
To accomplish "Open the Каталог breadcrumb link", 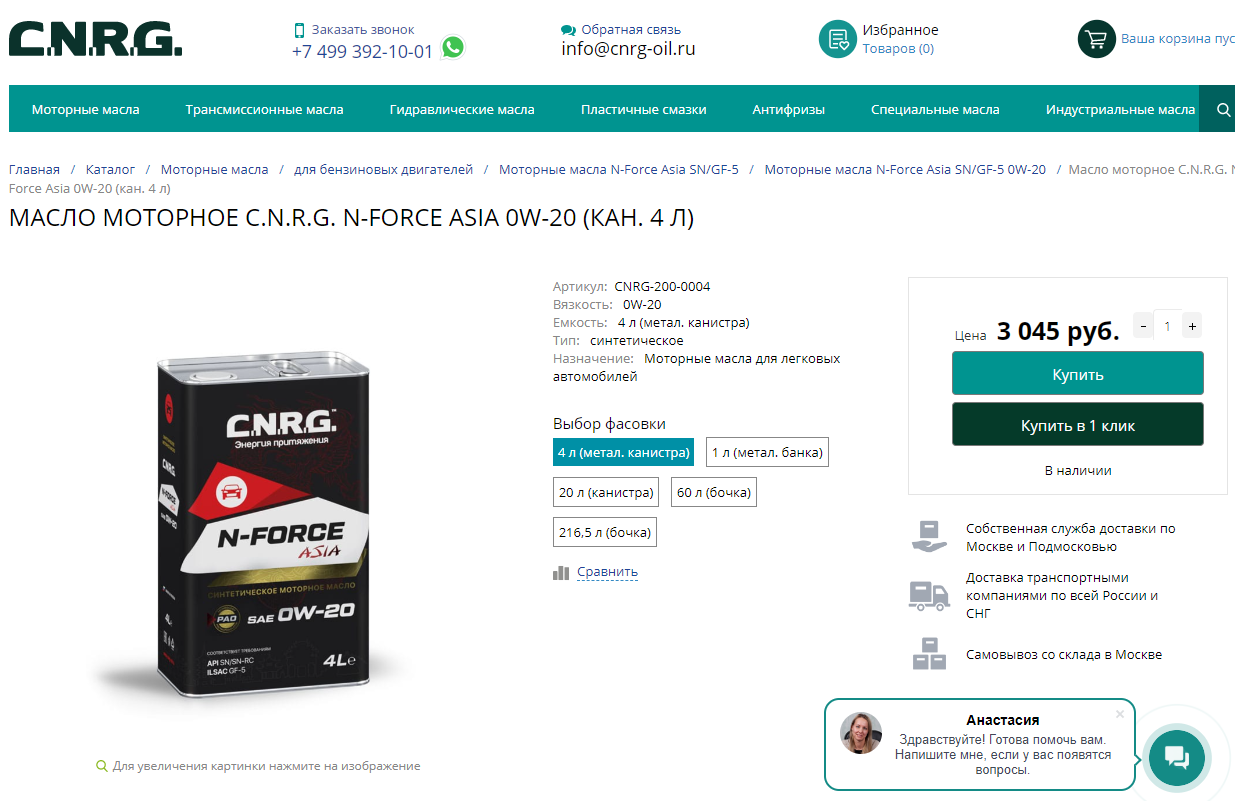I will (x=110, y=170).
